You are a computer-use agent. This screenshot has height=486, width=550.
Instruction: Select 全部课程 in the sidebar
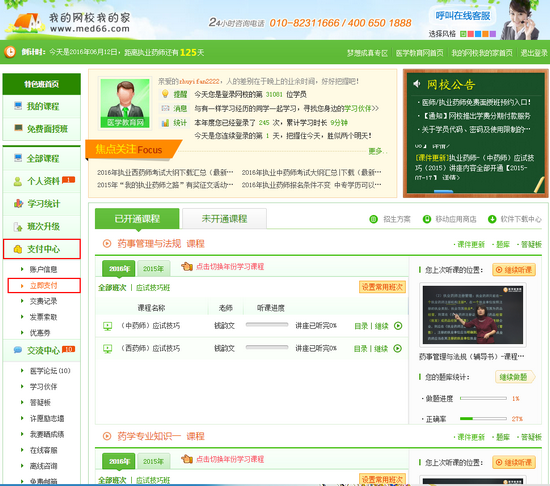(x=41, y=158)
